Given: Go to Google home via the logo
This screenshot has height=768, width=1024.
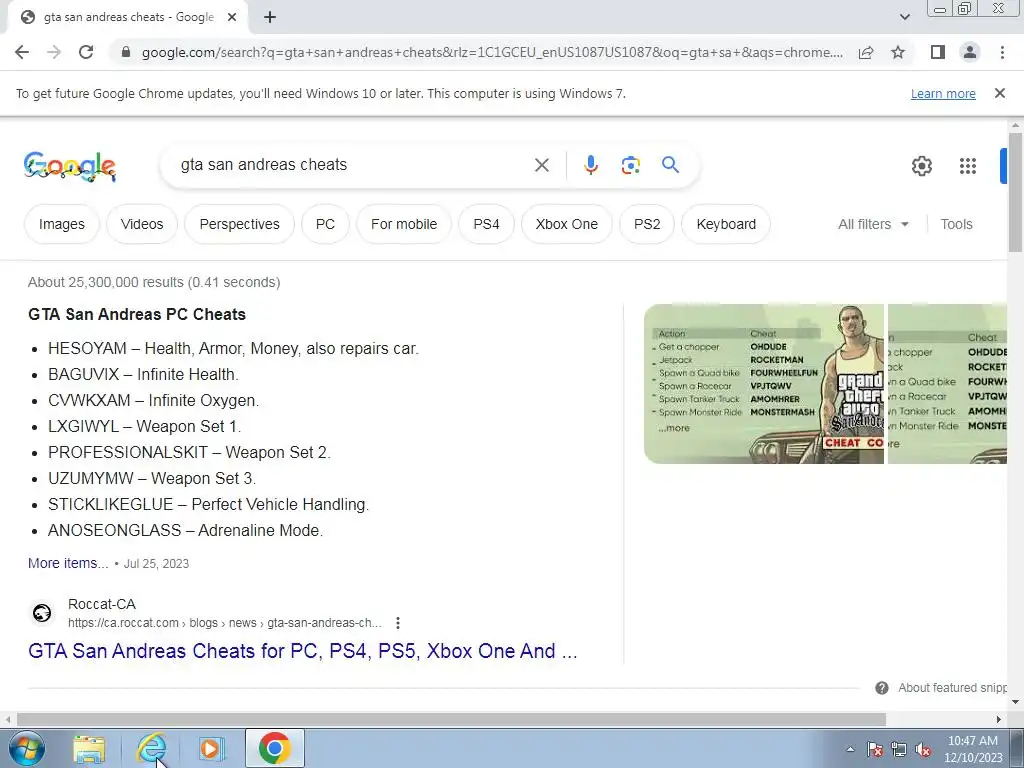Looking at the screenshot, I should [70, 166].
